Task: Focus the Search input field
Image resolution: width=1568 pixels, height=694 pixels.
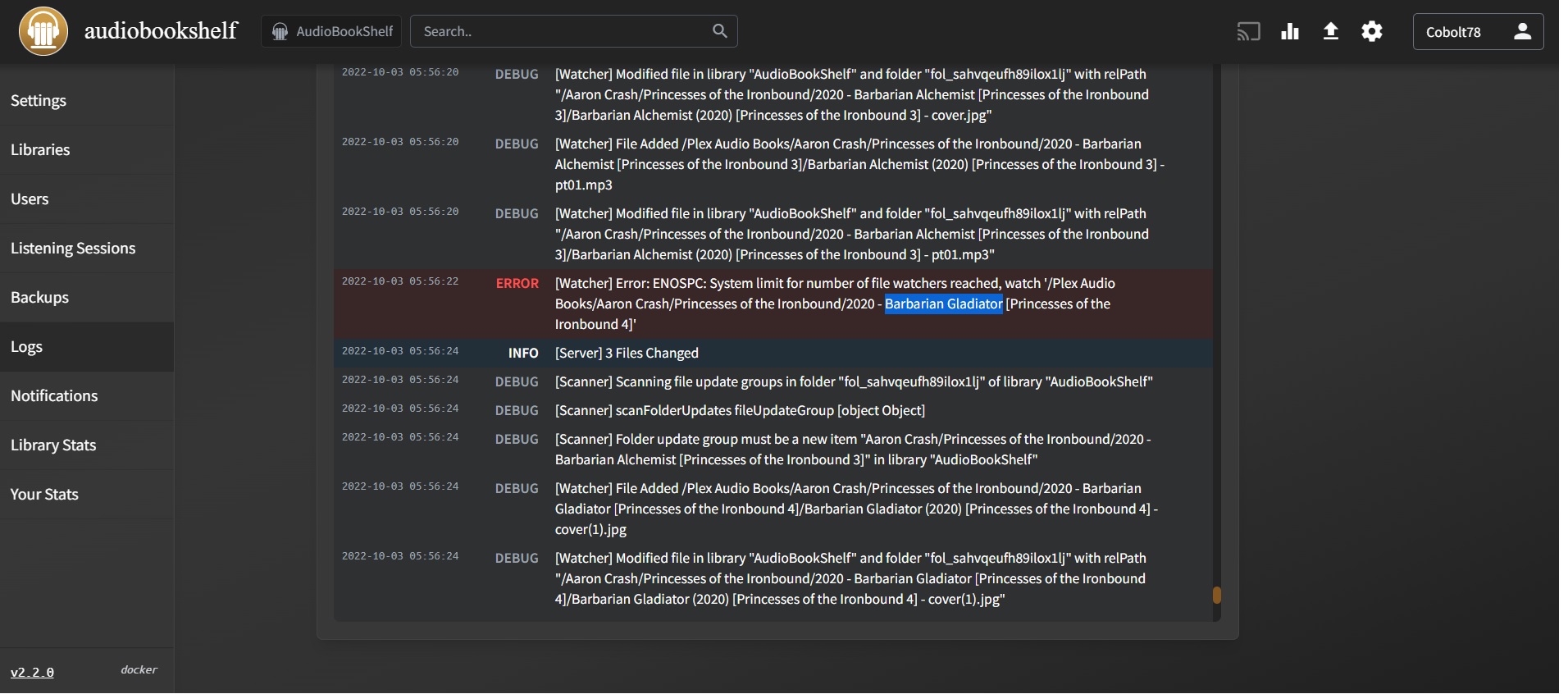Action: click(x=574, y=31)
